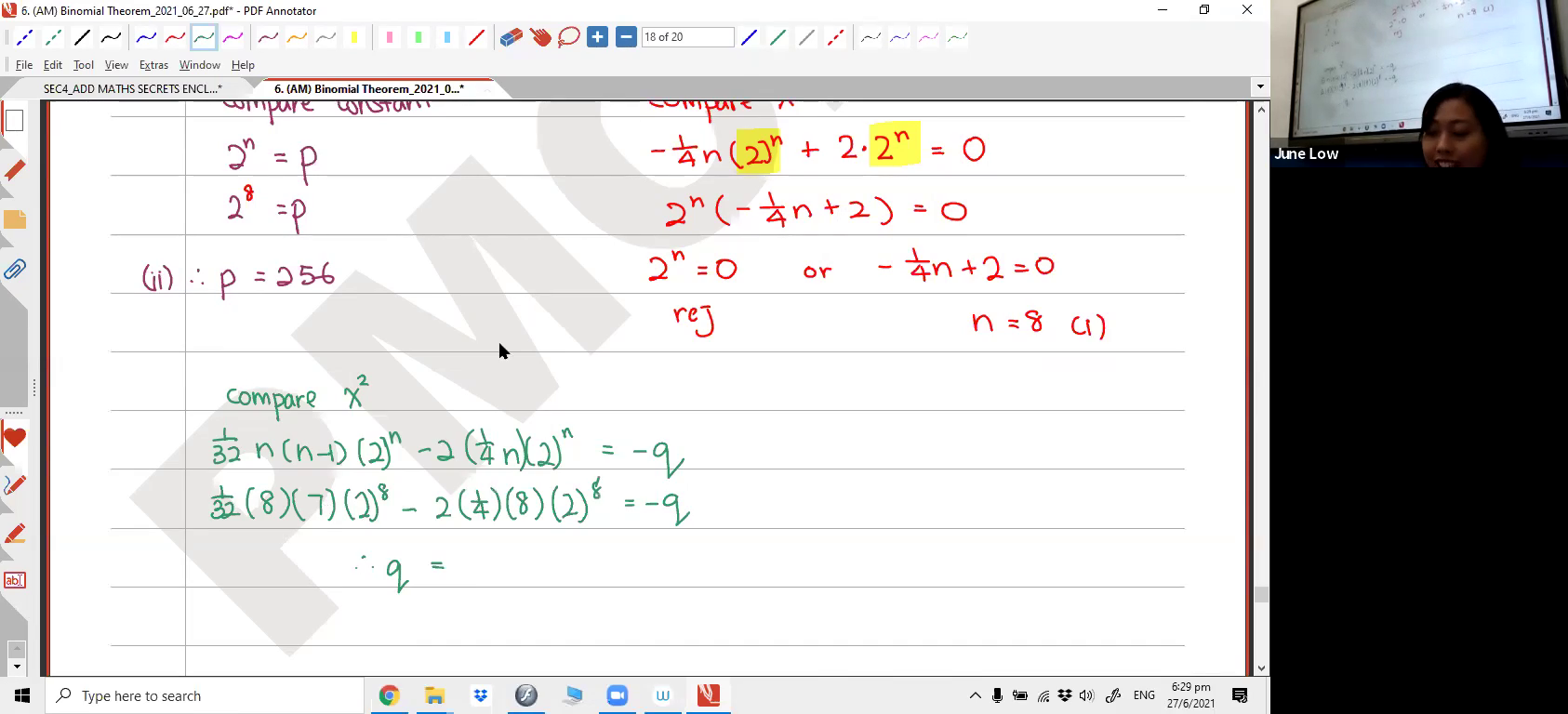The height and width of the screenshot is (714, 1568).
Task: Click the Windows Start button
Action: [22, 695]
